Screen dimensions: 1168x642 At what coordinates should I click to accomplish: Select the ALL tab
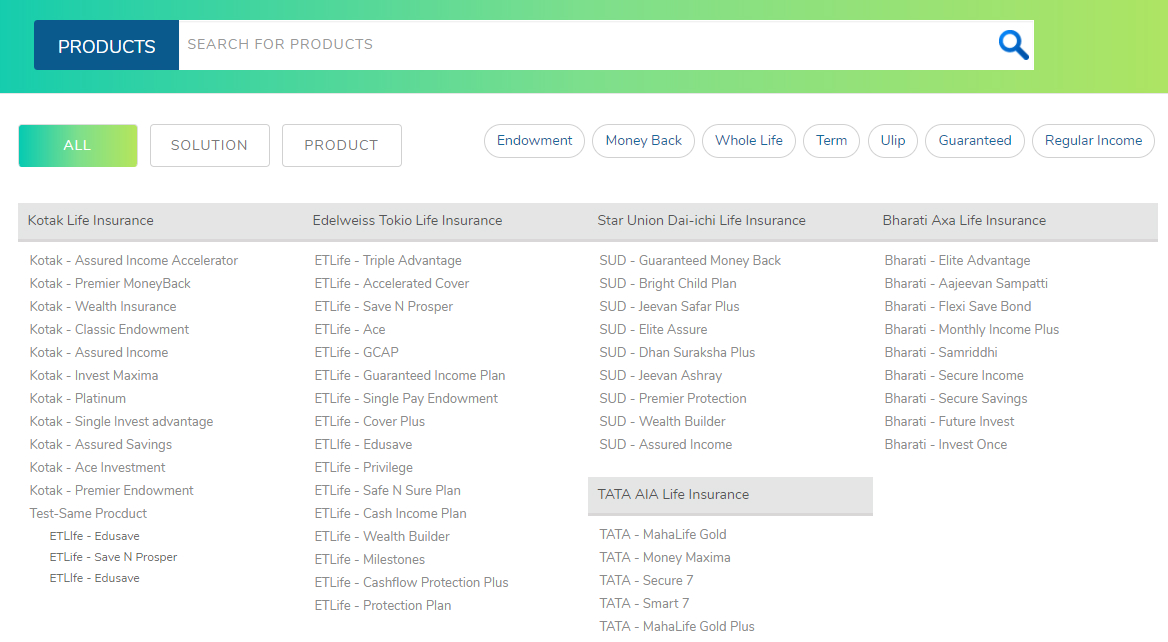pos(78,146)
